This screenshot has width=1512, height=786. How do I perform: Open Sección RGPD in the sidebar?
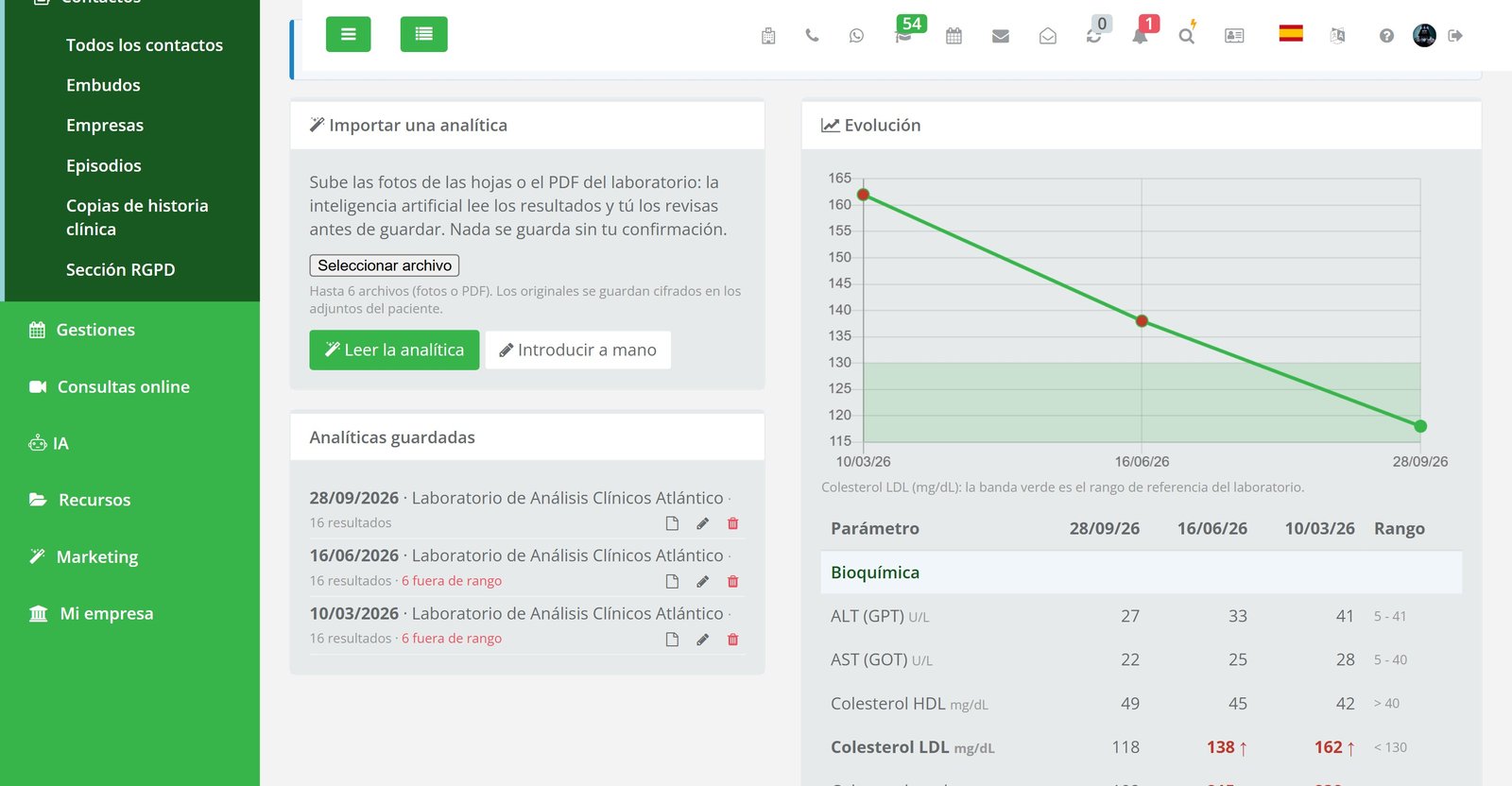[121, 270]
